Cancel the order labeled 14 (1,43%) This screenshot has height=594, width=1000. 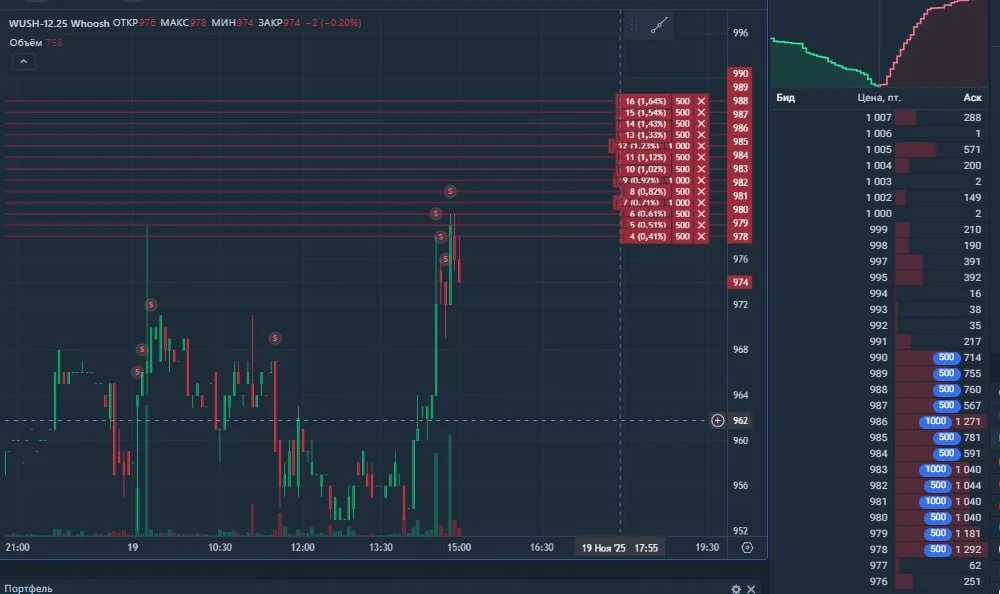point(701,124)
